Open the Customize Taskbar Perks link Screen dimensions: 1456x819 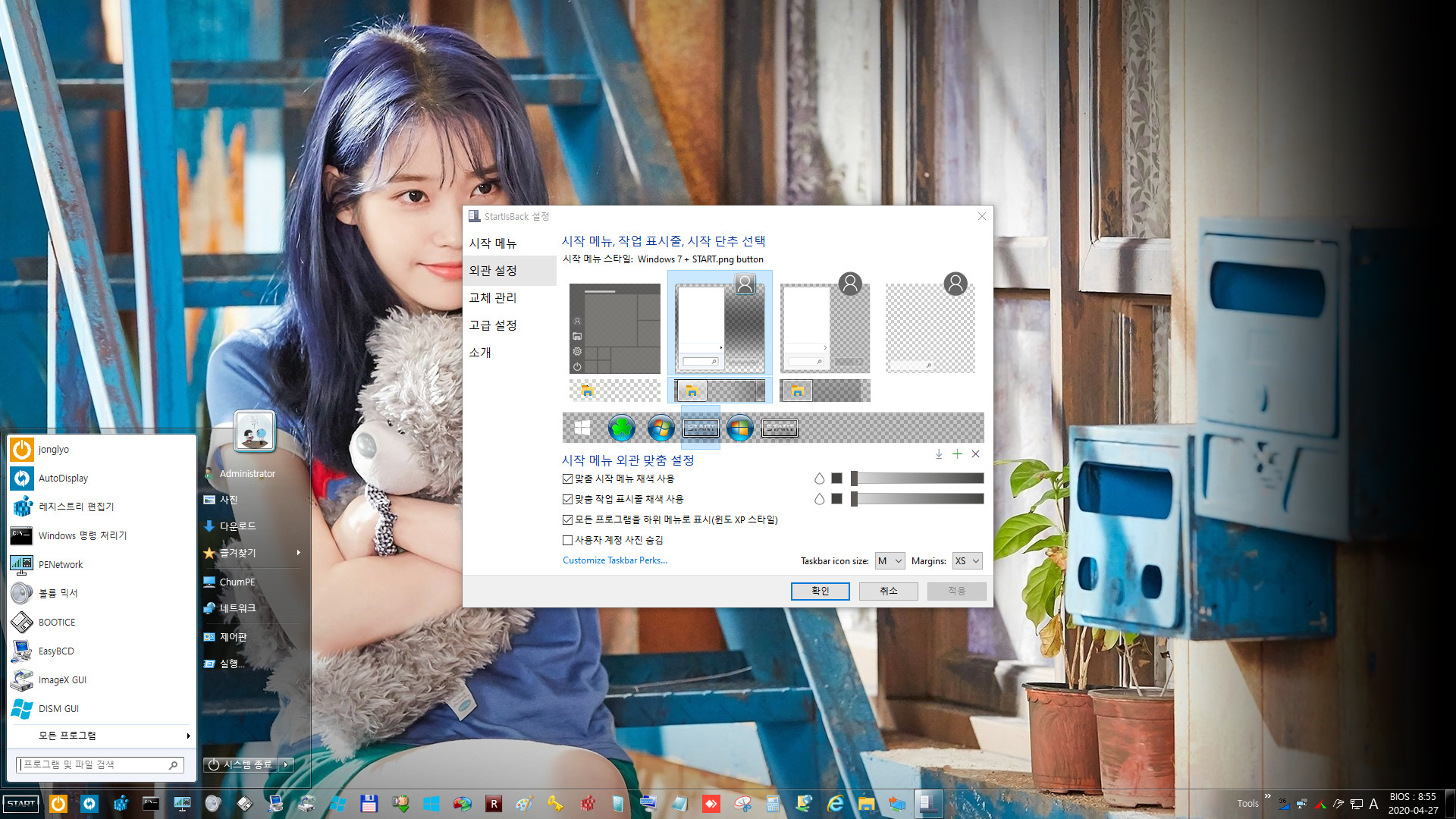click(615, 560)
